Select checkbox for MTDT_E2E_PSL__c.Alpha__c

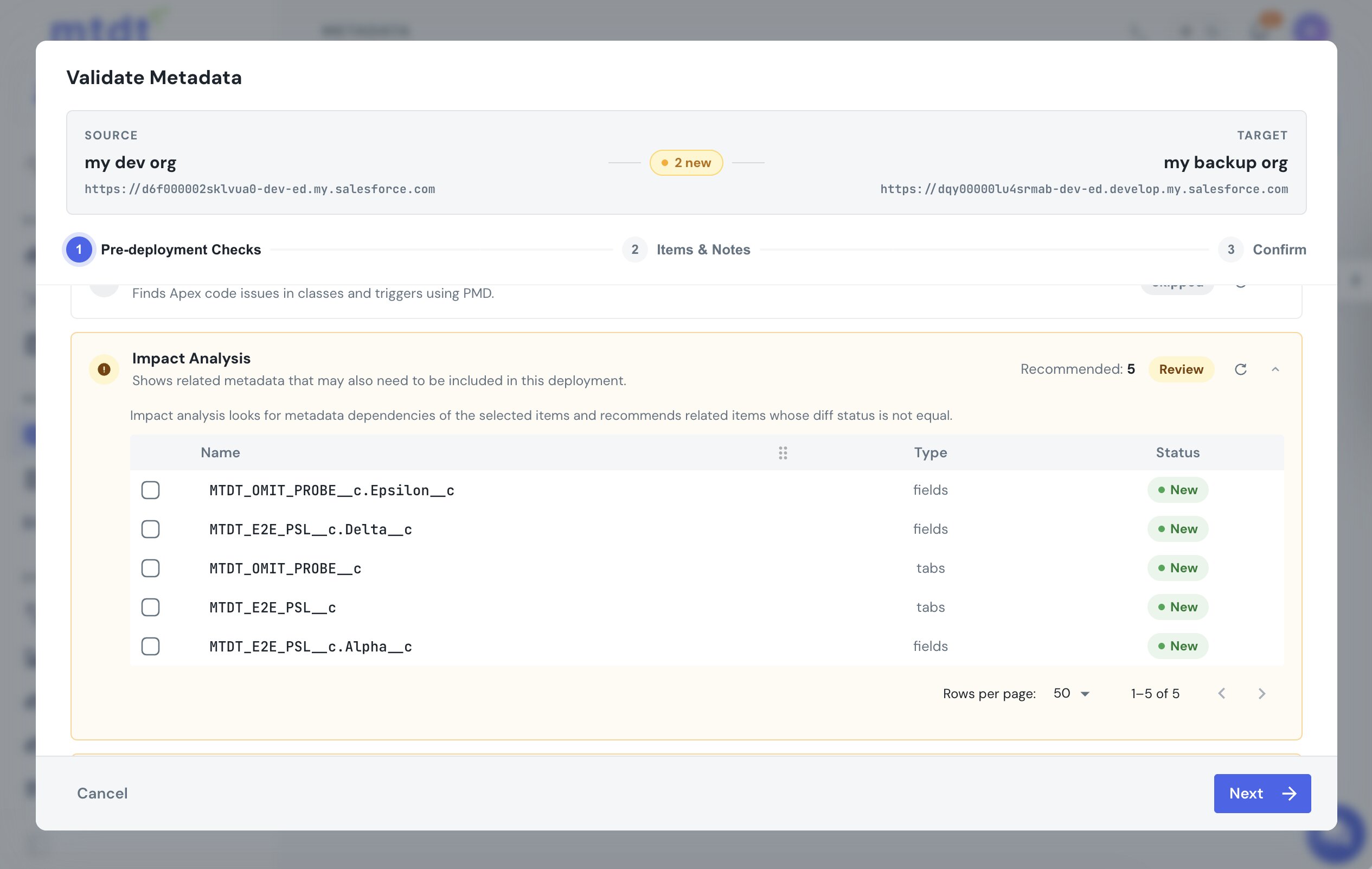coord(150,646)
